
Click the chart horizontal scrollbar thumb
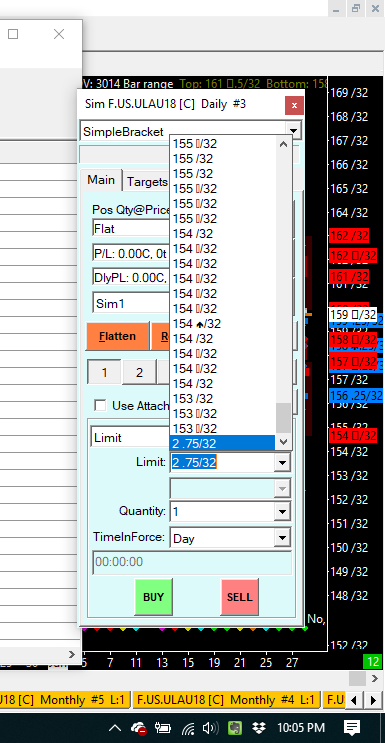click(357, 679)
